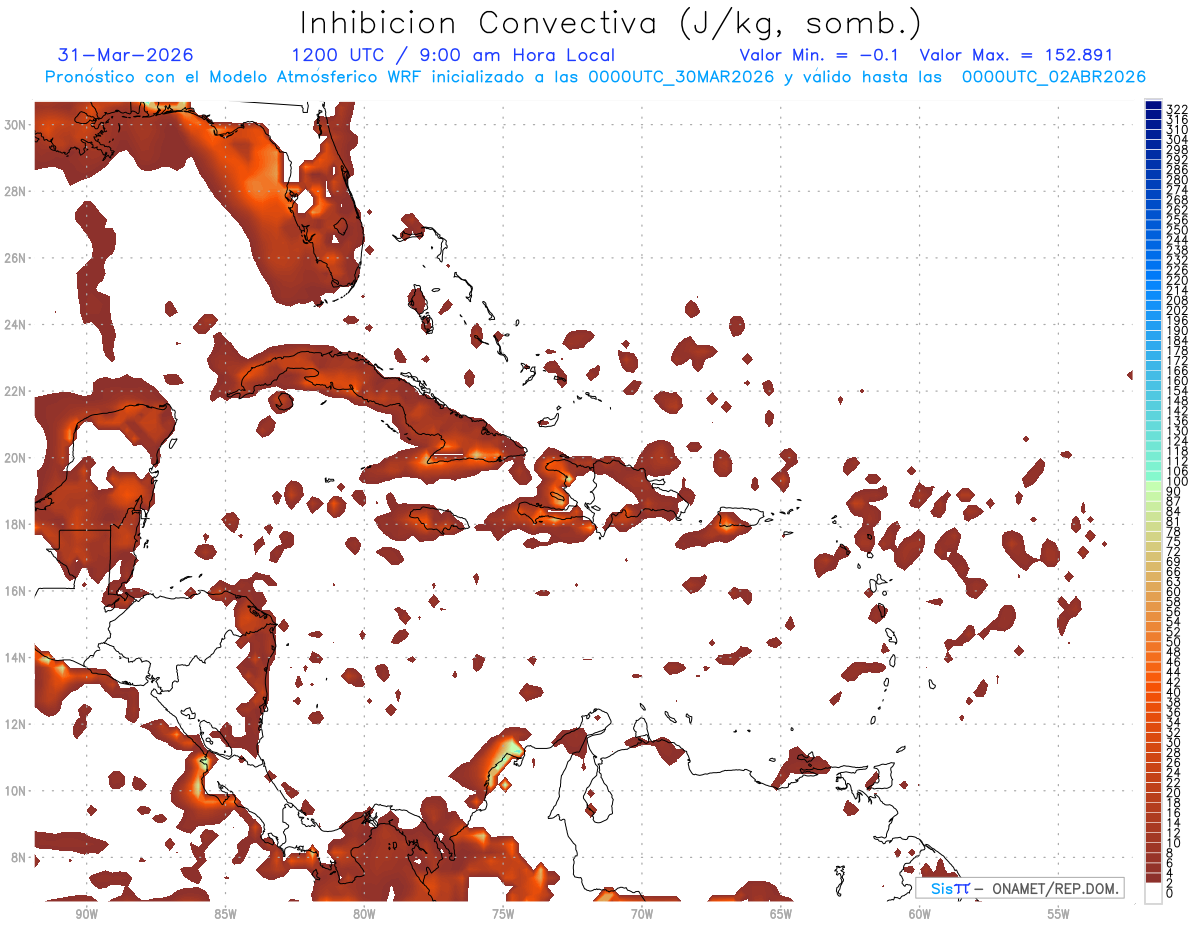This screenshot has height=927, width=1200.
Task: Select the 31-Mar-2026 date label
Action: coord(126,55)
